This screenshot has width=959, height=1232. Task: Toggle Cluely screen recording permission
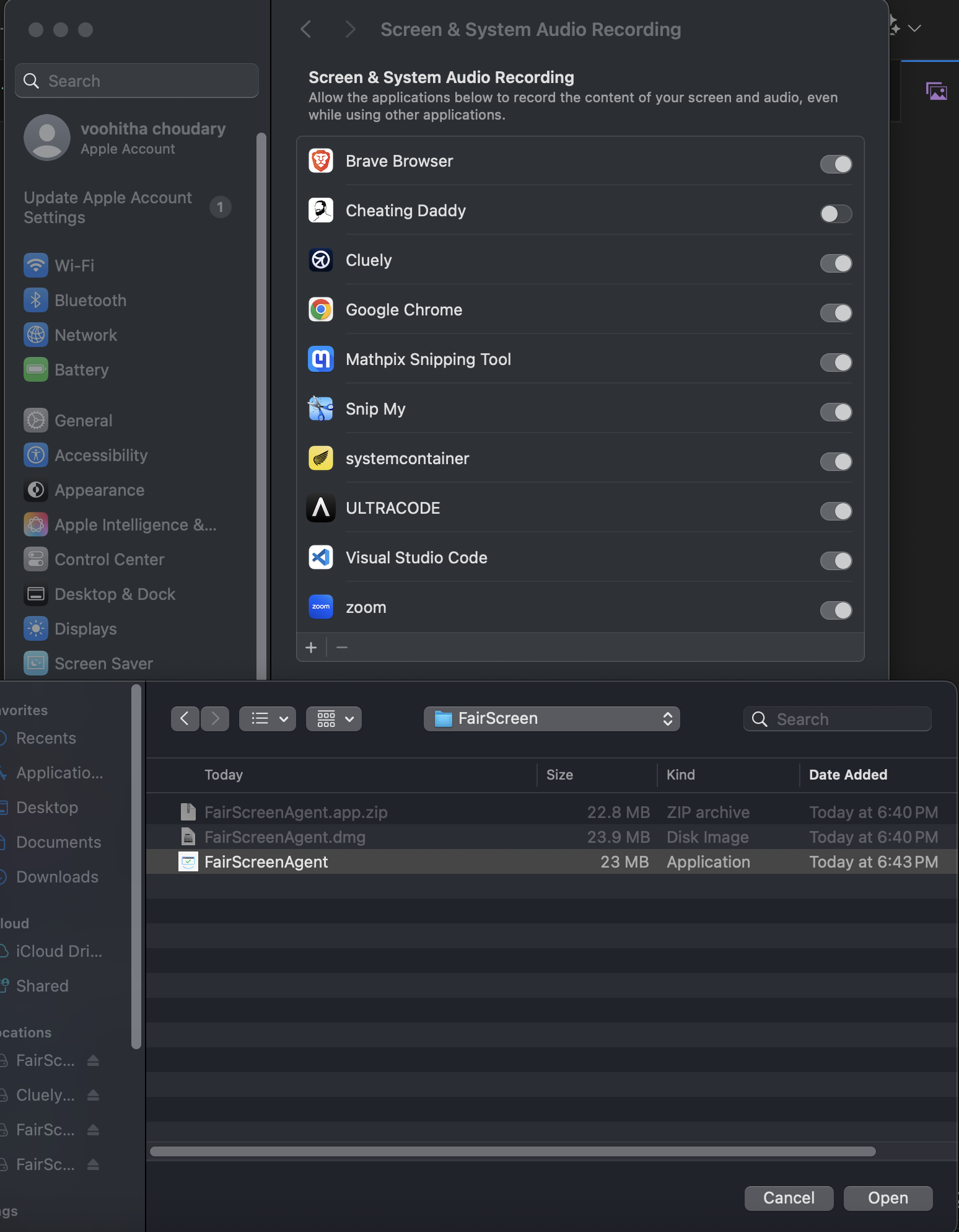[x=836, y=263]
